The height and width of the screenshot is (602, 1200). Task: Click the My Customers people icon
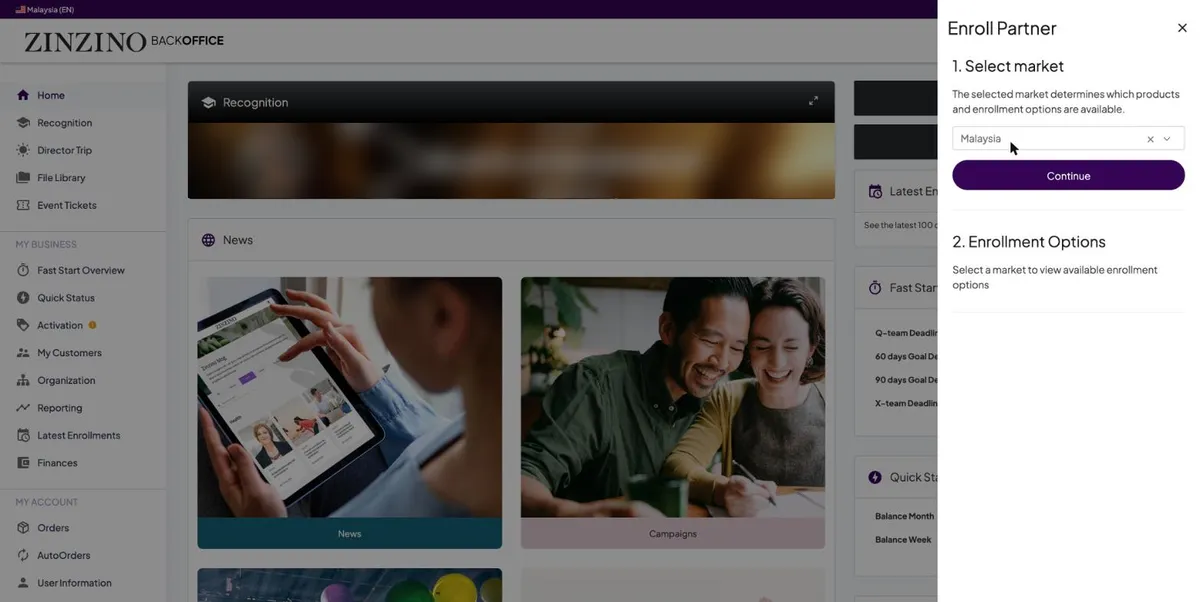(x=23, y=353)
